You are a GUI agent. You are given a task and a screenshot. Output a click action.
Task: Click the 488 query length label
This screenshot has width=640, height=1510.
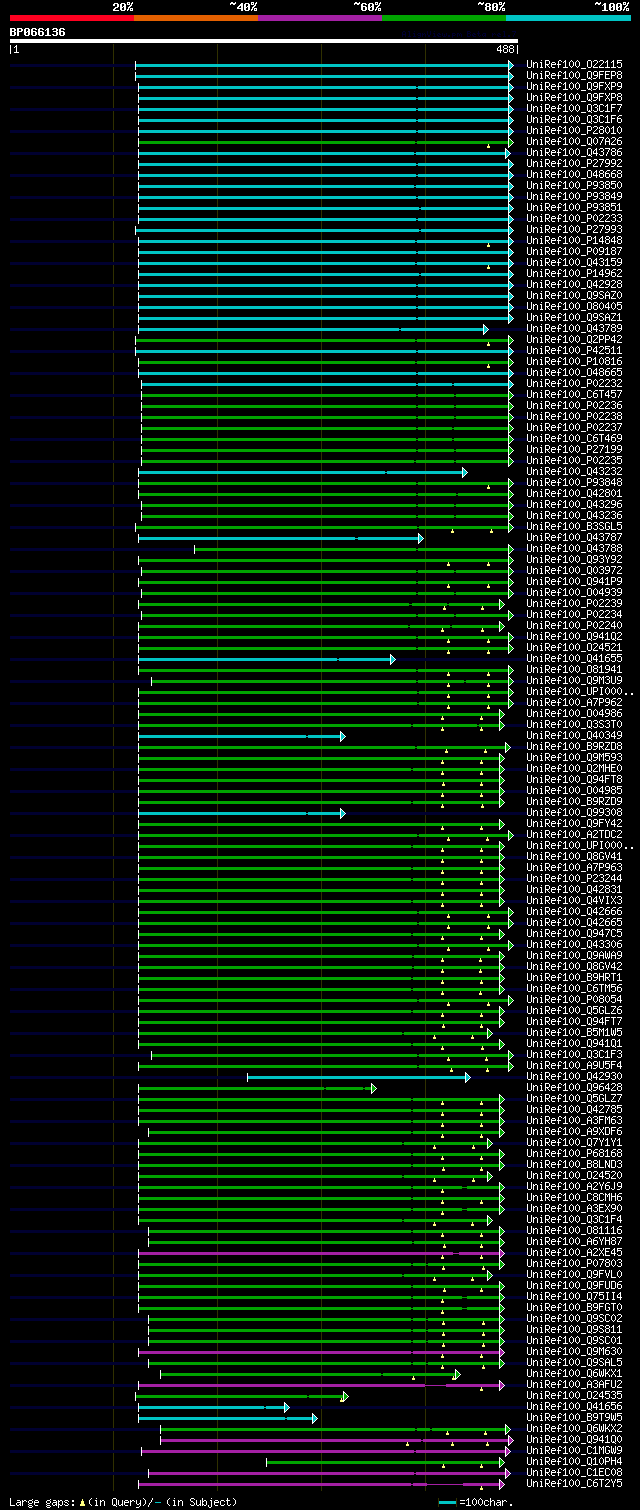505,49
